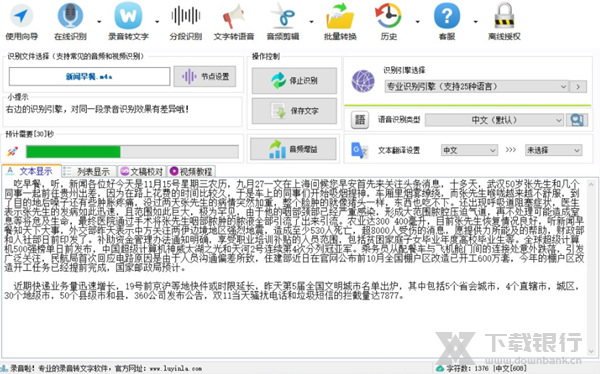Click the search icon beside 中文（默认）
Viewport: 600px width, 374px height.
coord(577,120)
